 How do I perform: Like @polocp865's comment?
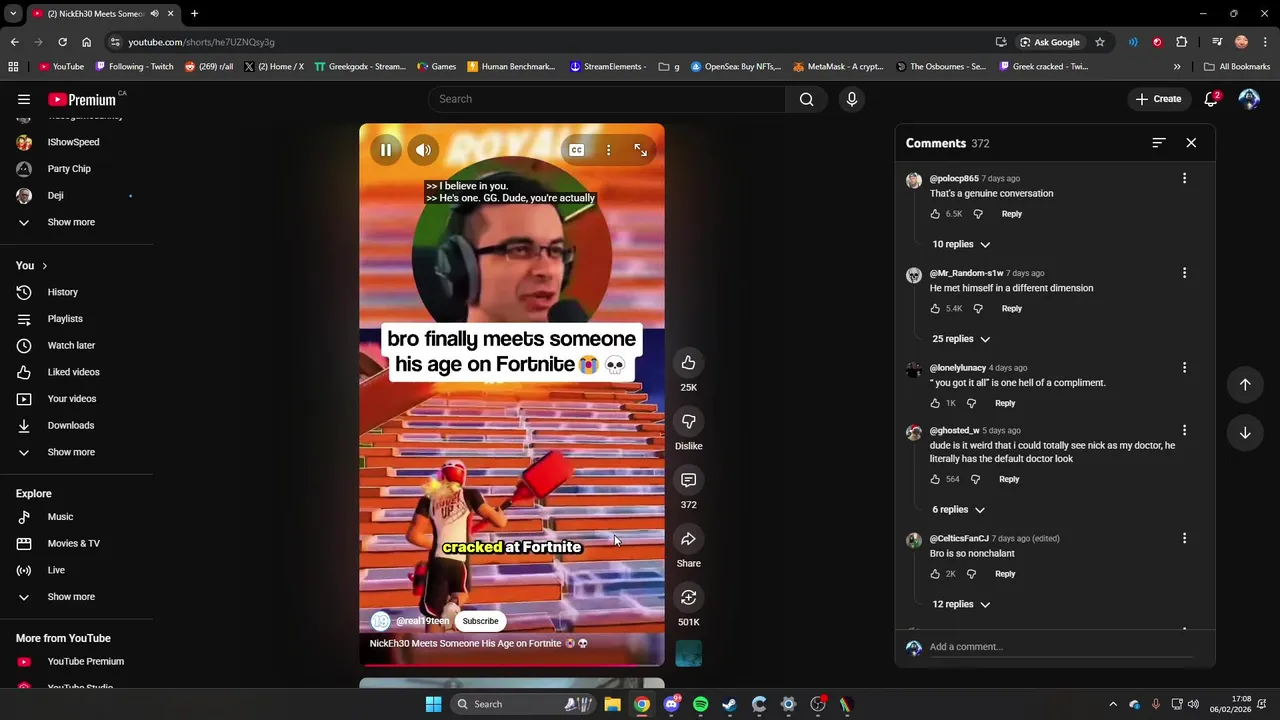(936, 214)
